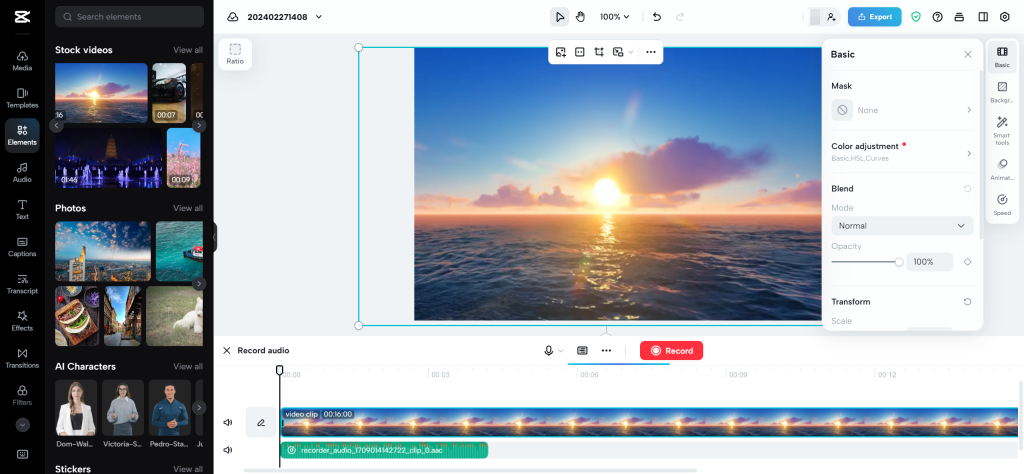1024x474 pixels.
Task: Select the Elements tab in sidebar
Action: pyautogui.click(x=22, y=135)
